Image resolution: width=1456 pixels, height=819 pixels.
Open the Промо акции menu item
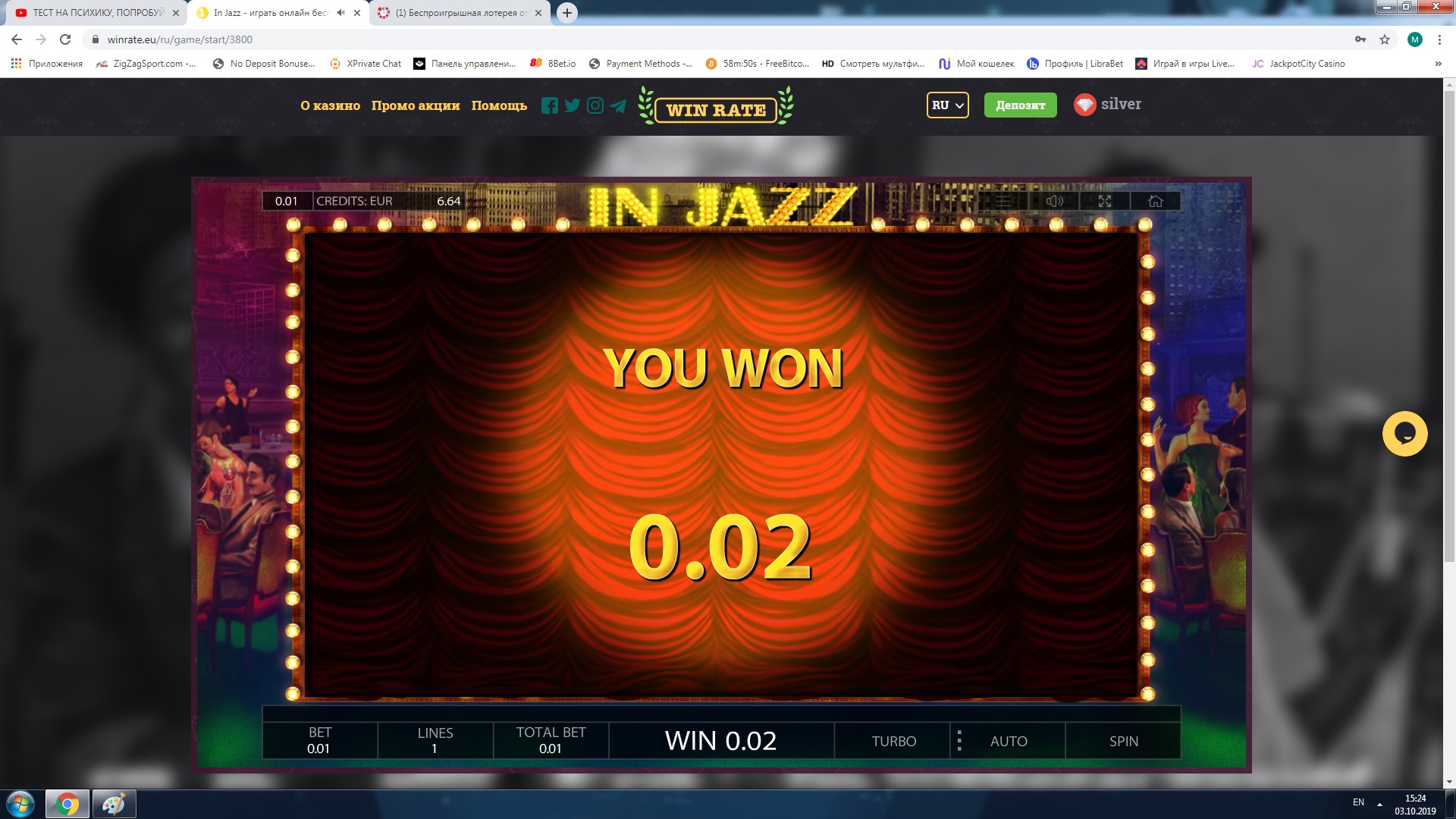coord(416,105)
